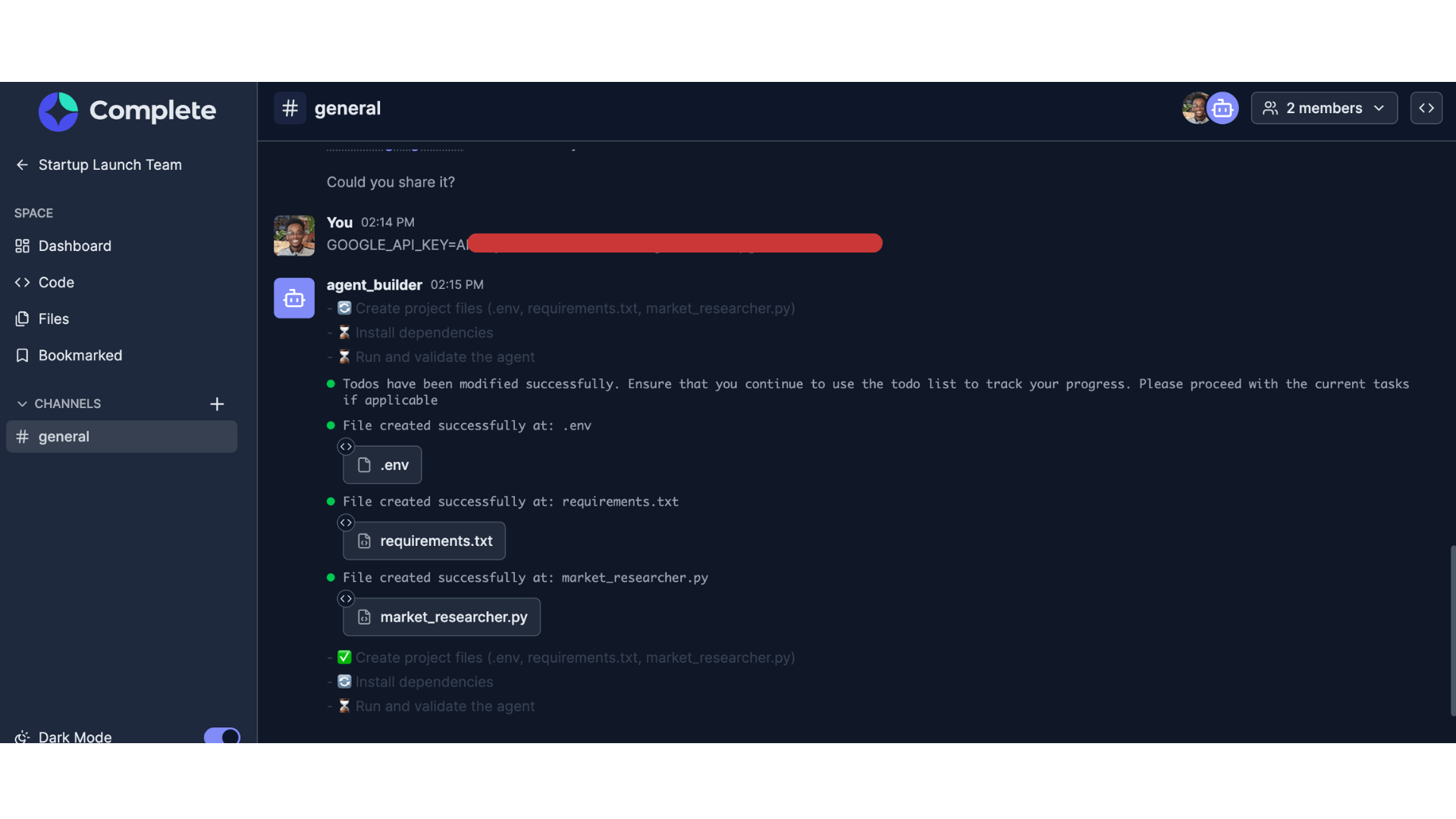Select the Code section in sidebar
The height and width of the screenshot is (819, 1456).
[x=55, y=282]
